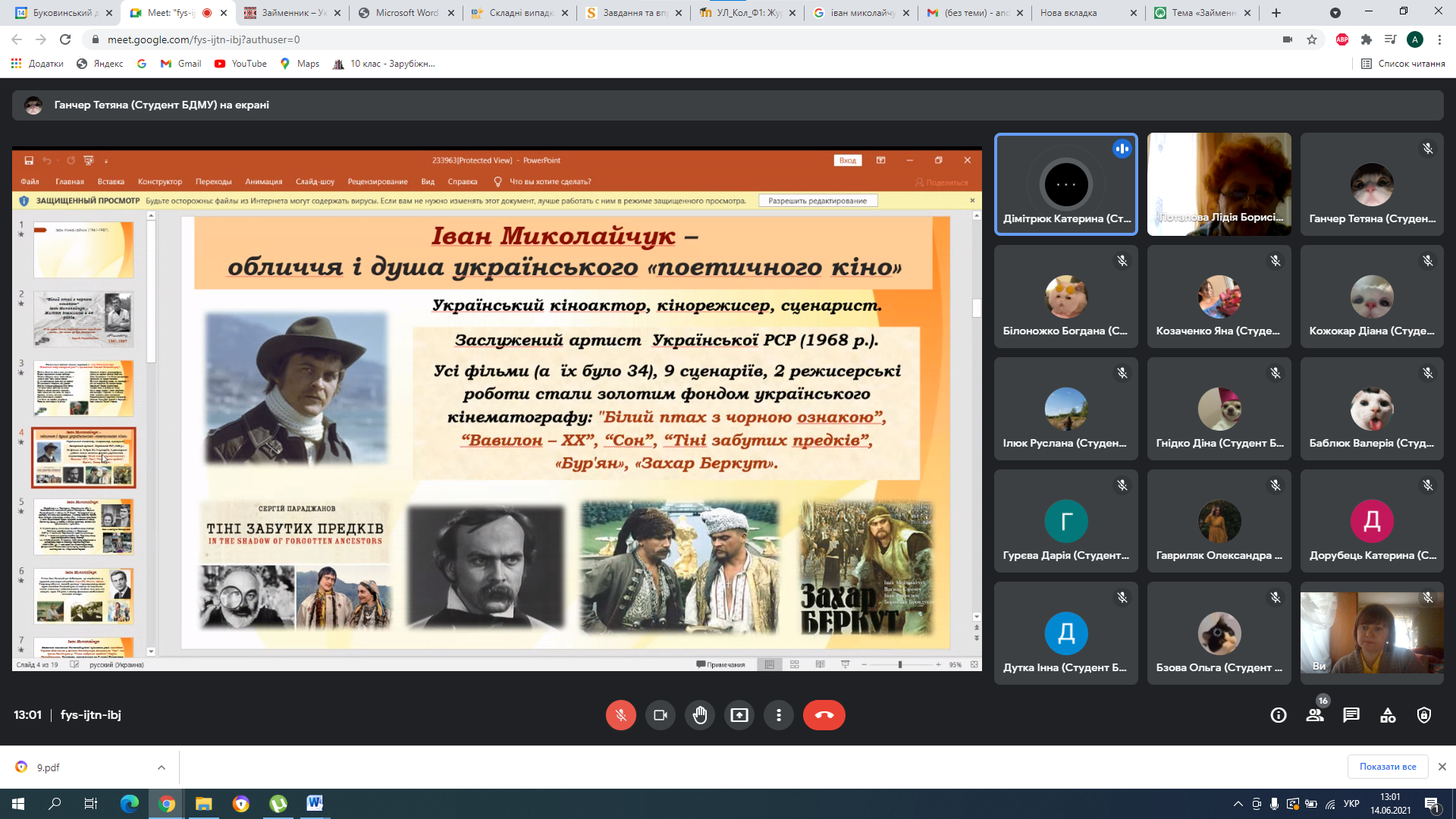1456x819 pixels.
Task: Open Word from the taskbar
Action: coord(315,804)
